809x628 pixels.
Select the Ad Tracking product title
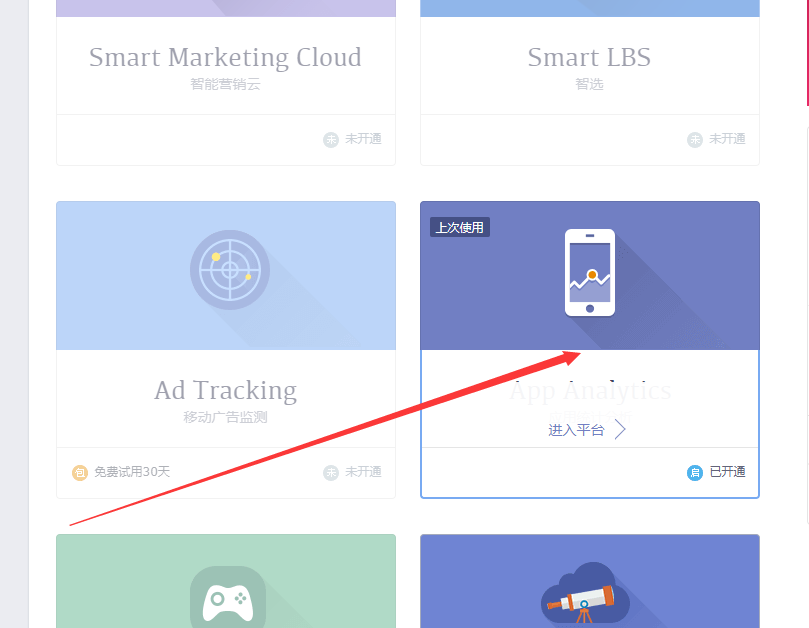(x=225, y=391)
